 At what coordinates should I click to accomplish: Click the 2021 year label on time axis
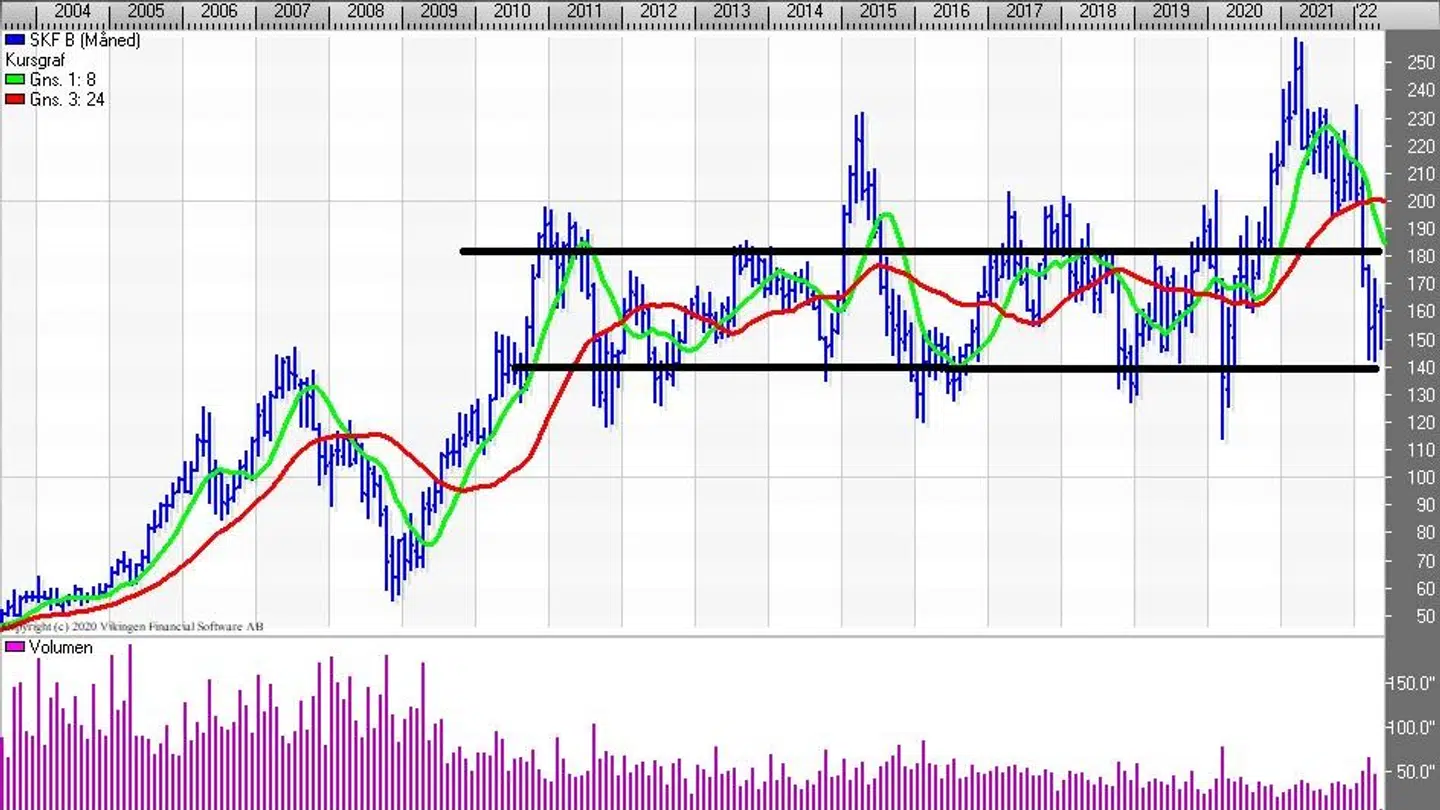1316,11
